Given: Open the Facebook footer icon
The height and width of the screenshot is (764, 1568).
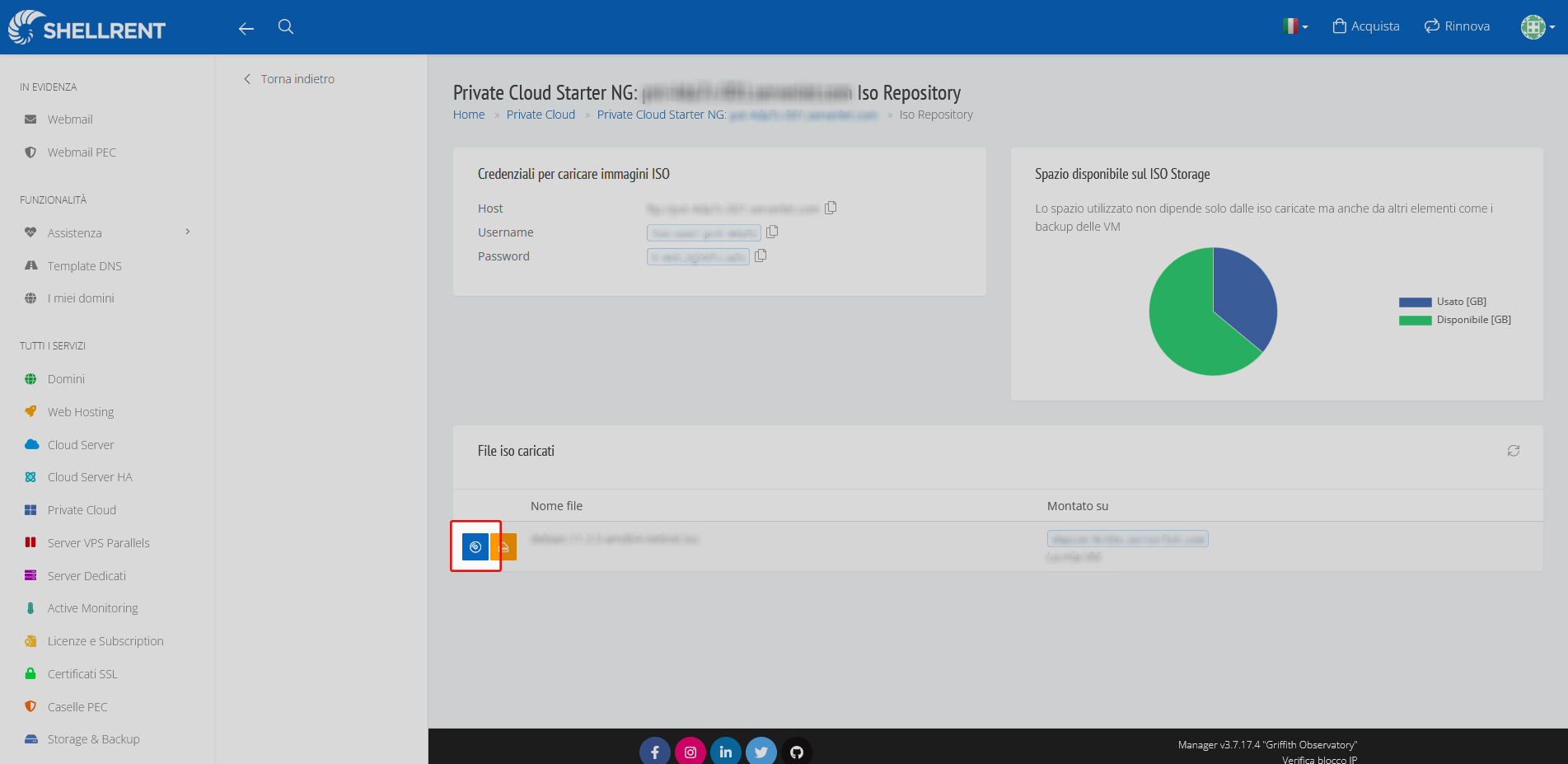Looking at the screenshot, I should coord(655,752).
